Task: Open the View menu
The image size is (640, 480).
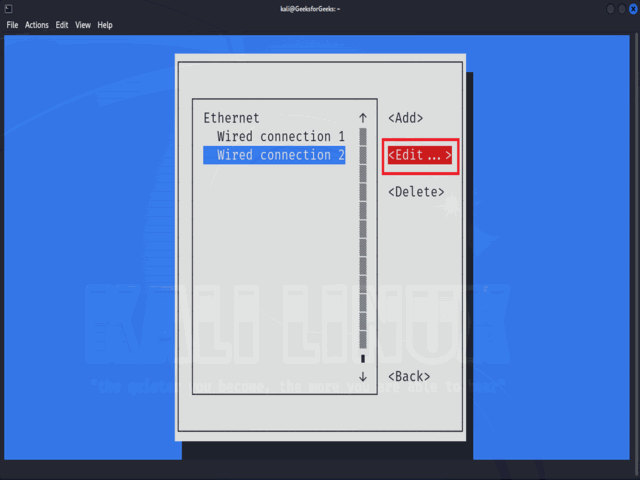Action: tap(83, 25)
